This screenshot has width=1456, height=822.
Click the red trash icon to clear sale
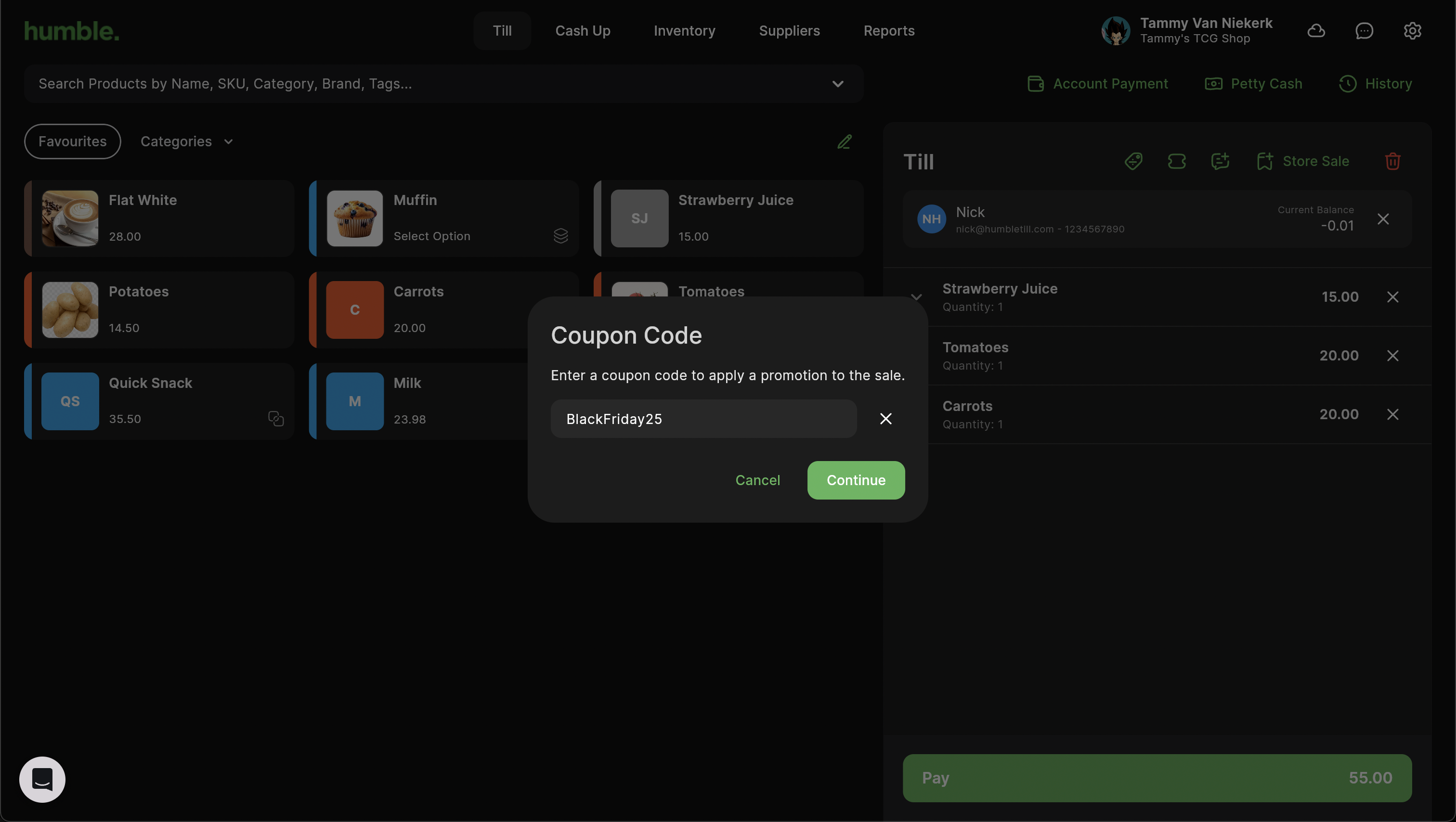tap(1393, 161)
